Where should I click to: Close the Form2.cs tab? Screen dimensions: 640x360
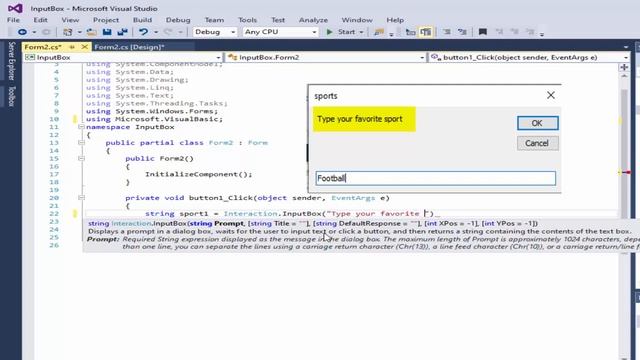pyautogui.click(x=84, y=47)
